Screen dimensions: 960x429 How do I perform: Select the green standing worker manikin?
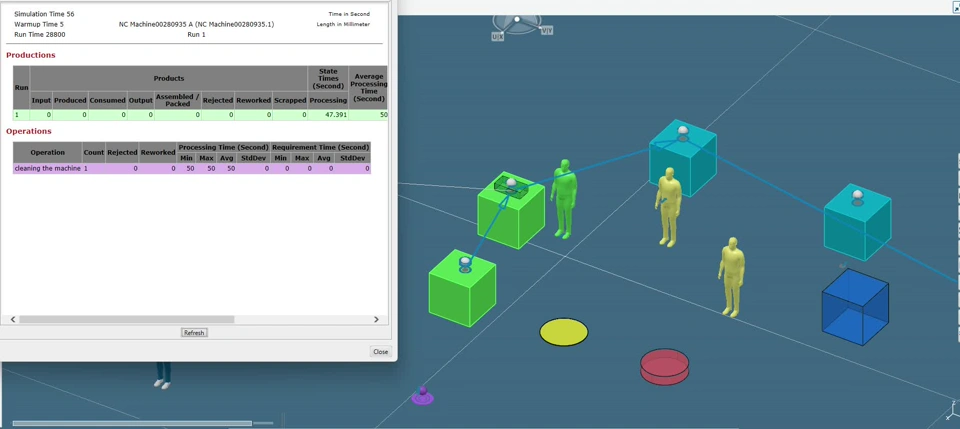563,198
